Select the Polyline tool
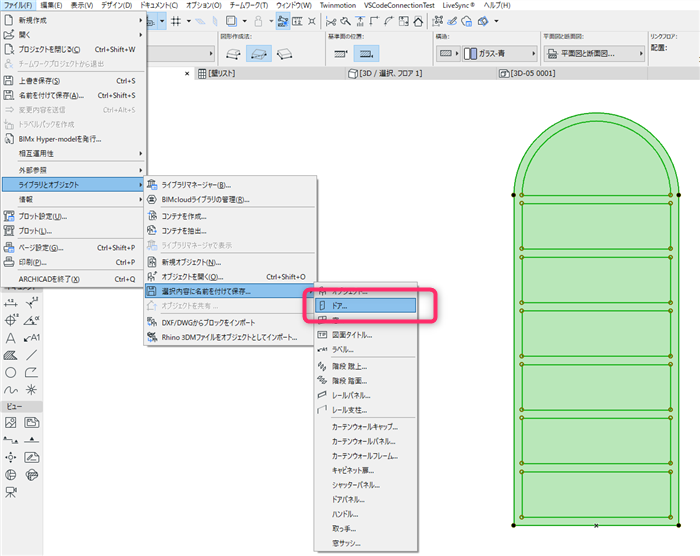The height and width of the screenshot is (556, 700). coord(32,372)
